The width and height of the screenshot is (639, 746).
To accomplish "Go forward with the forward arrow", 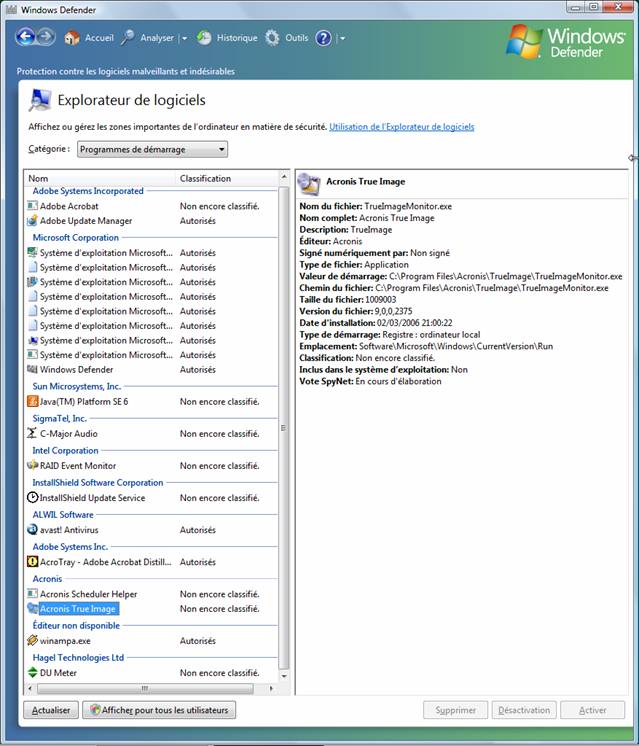I will tap(46, 37).
